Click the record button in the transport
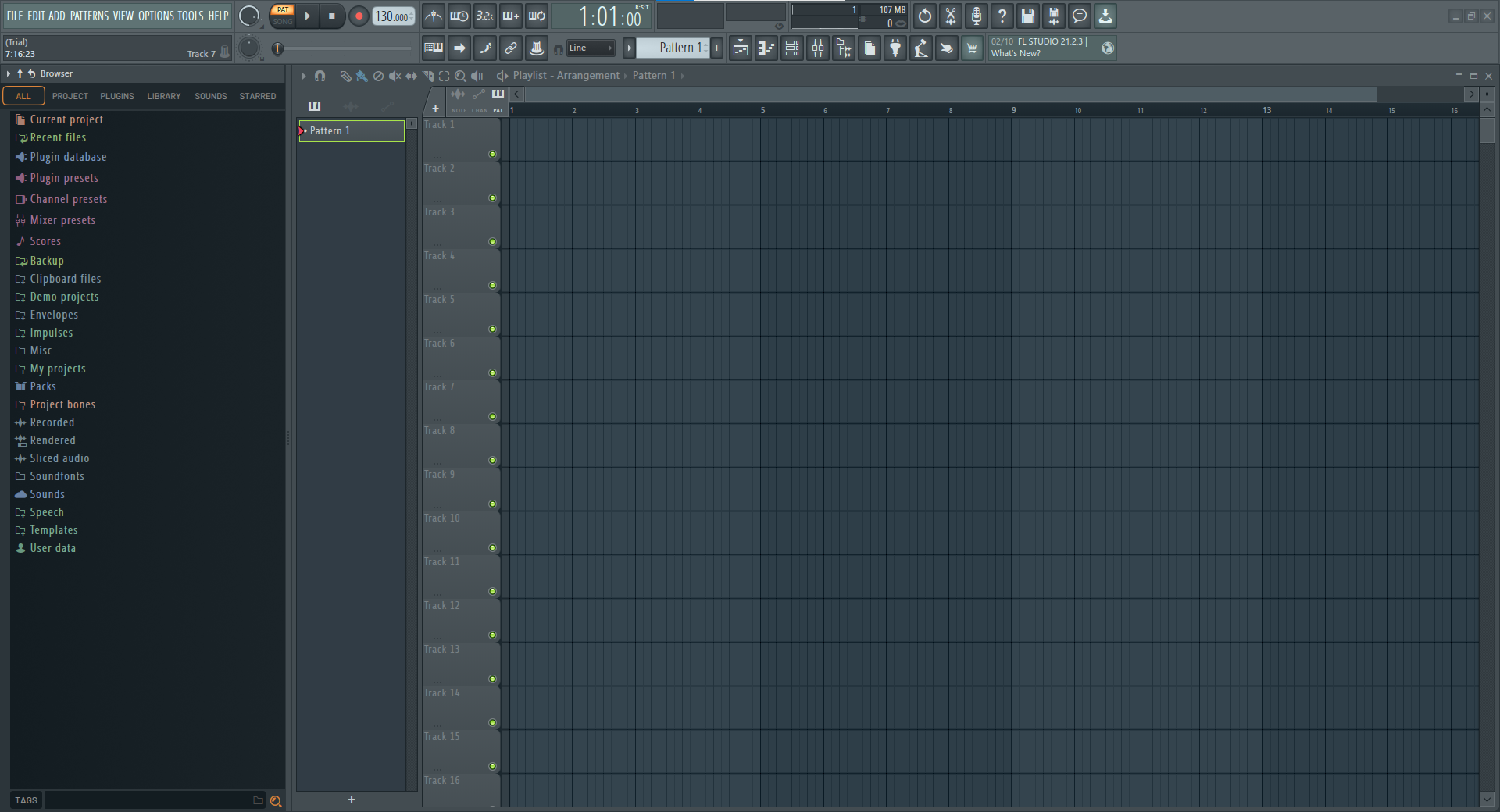 tap(358, 16)
